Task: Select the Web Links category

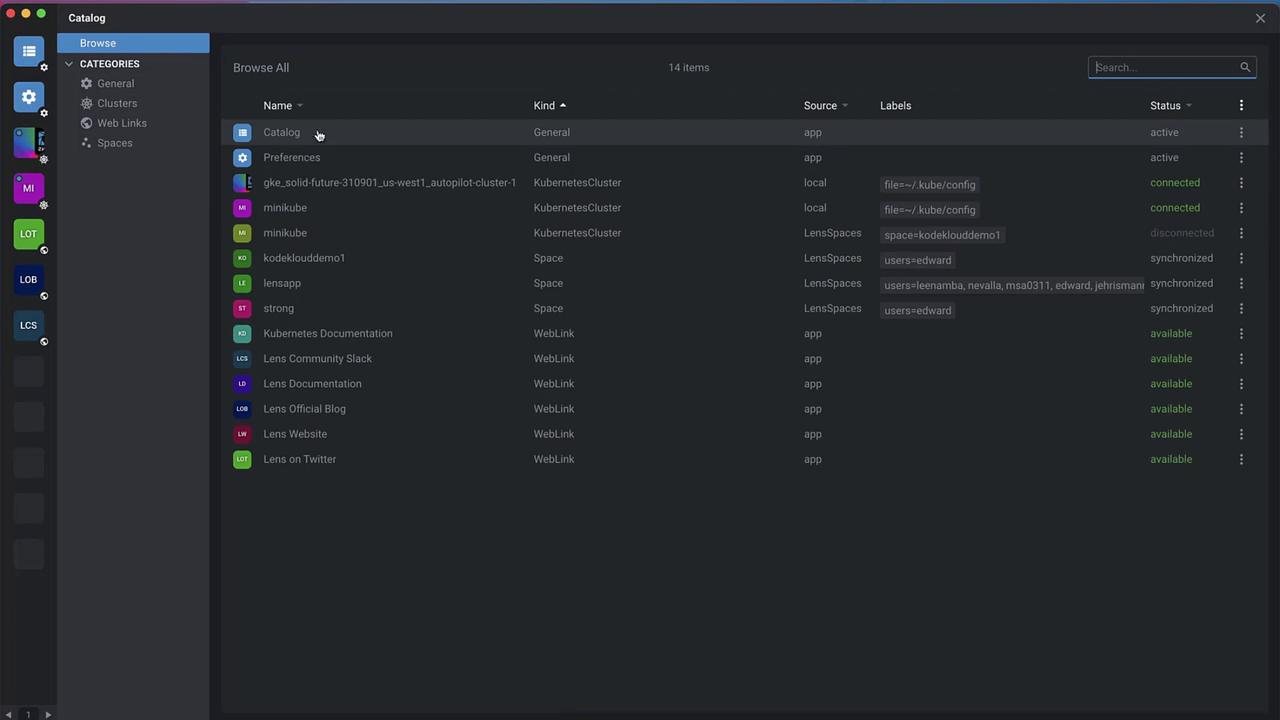Action: [121, 123]
